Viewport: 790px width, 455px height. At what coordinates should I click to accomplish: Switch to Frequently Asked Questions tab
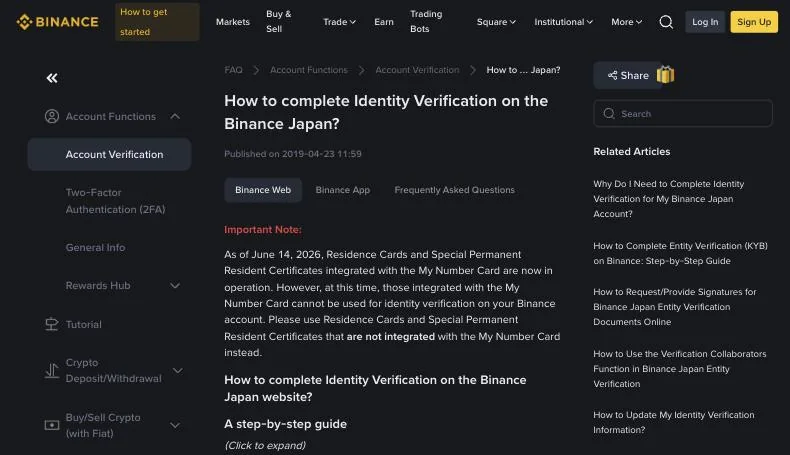coord(454,190)
